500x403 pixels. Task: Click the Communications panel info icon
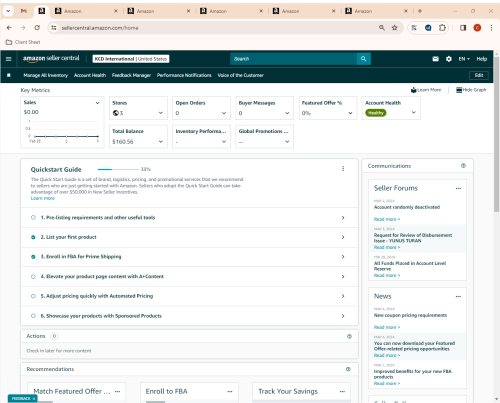(x=463, y=166)
